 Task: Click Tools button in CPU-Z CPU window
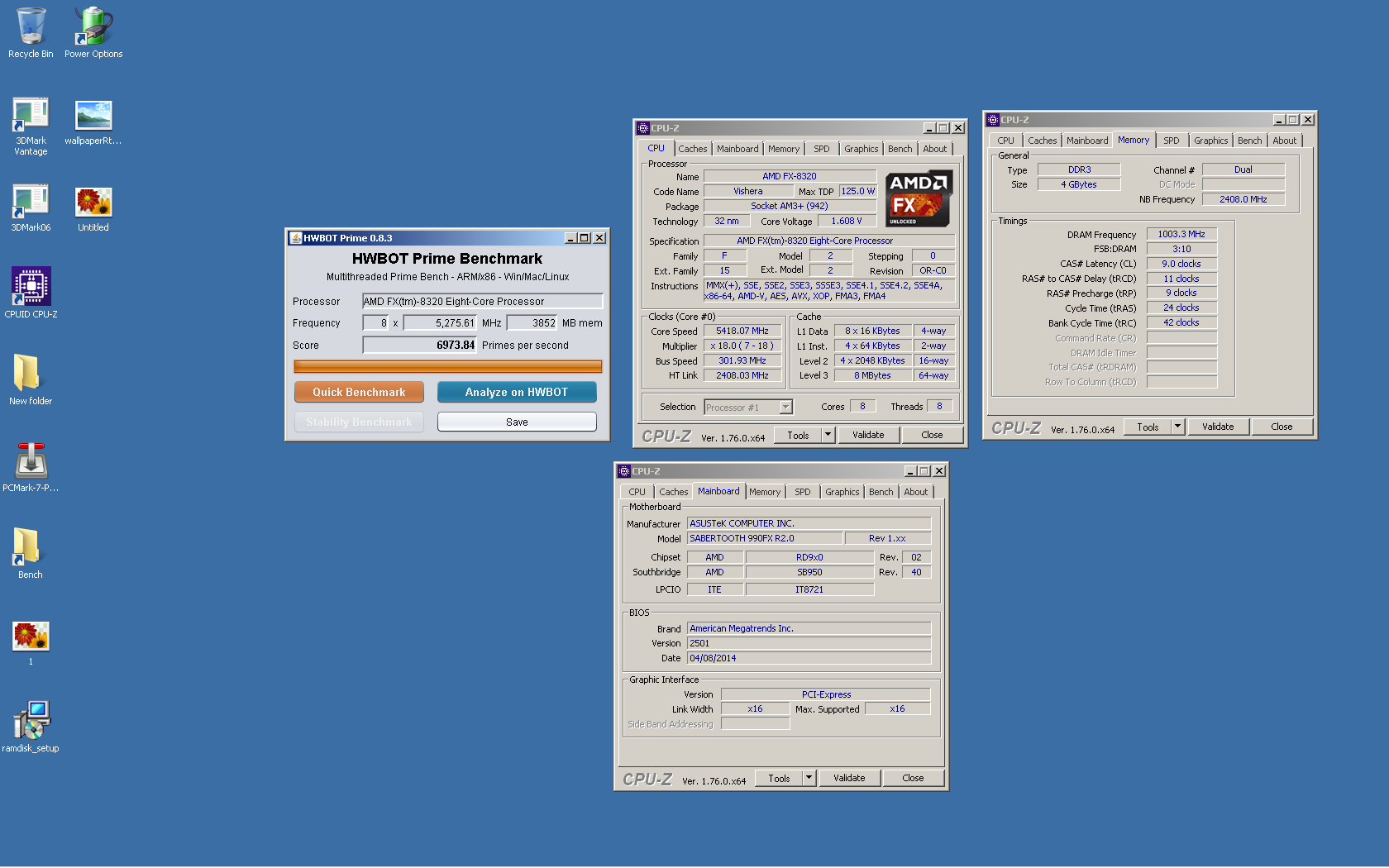click(x=798, y=435)
